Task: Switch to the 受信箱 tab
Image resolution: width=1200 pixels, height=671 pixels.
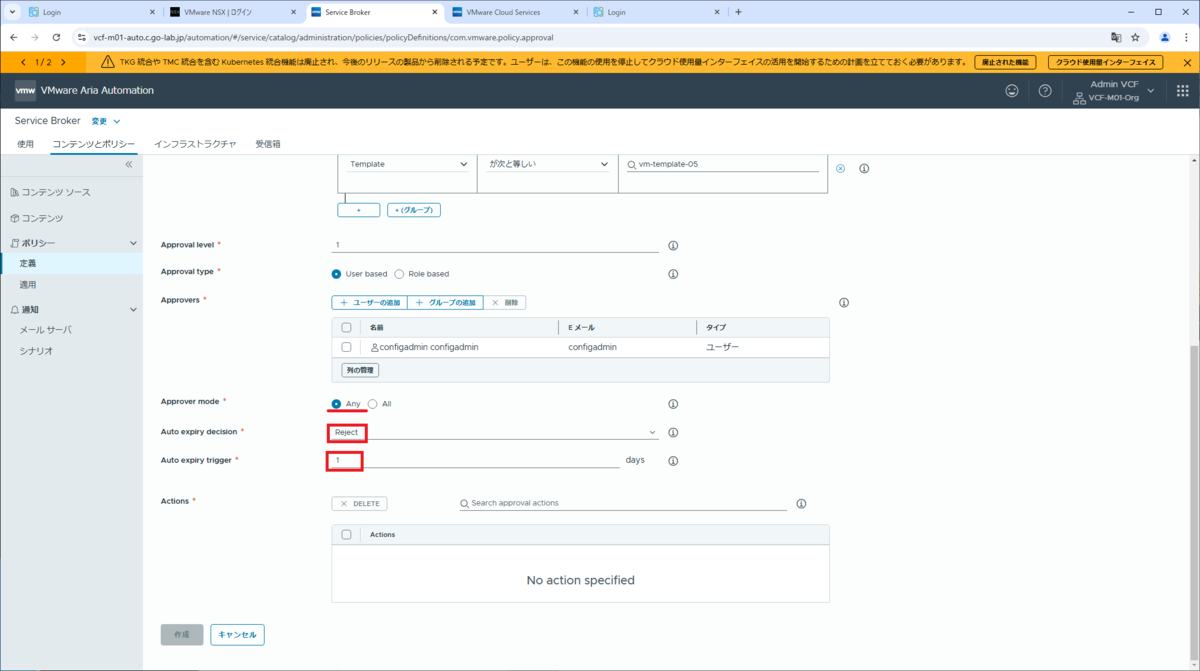Action: [x=268, y=144]
